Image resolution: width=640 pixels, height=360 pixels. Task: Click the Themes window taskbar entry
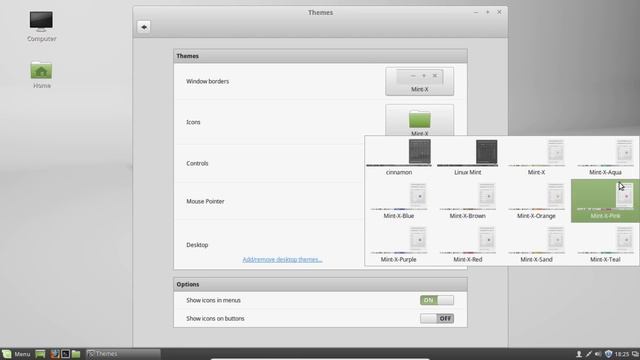[123, 354]
